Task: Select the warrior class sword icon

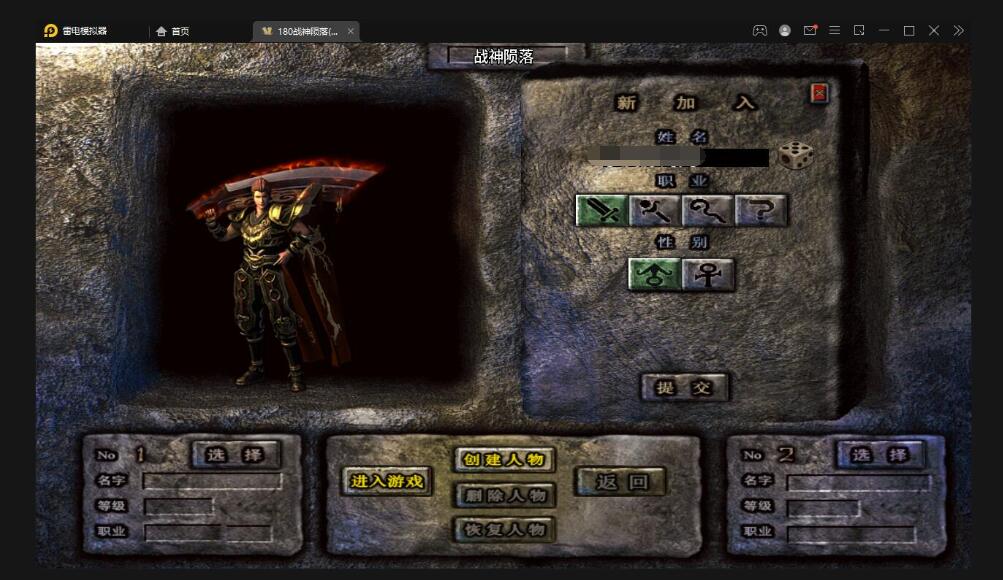Action: (601, 210)
